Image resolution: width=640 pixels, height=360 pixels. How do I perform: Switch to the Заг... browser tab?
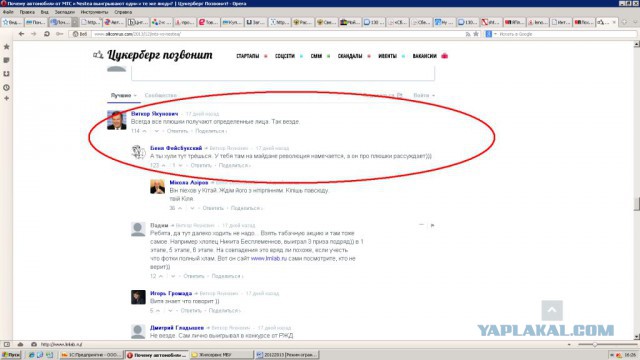[255, 22]
